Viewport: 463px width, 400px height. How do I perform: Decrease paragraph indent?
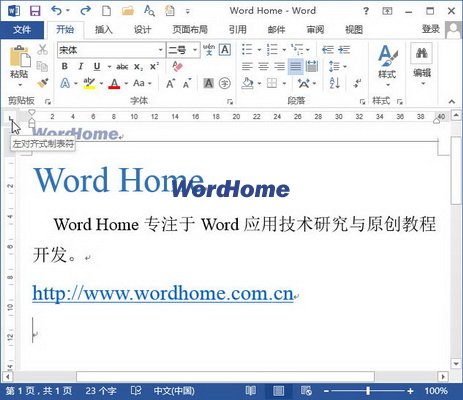point(328,50)
